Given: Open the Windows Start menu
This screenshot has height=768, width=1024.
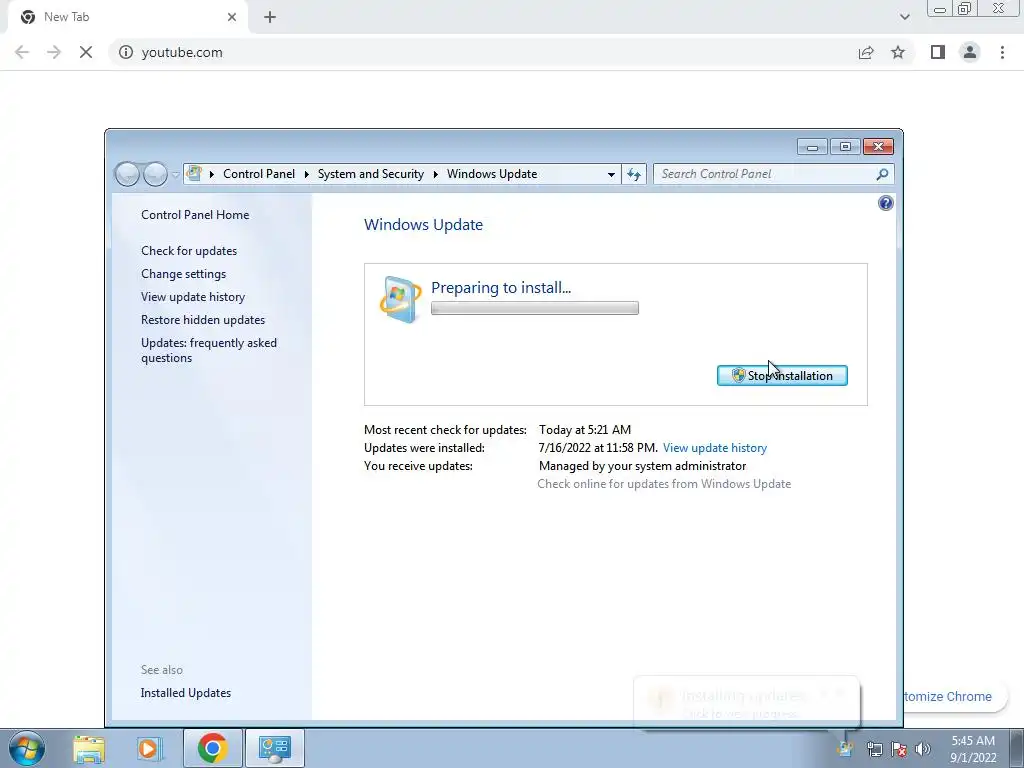Looking at the screenshot, I should 27,748.
